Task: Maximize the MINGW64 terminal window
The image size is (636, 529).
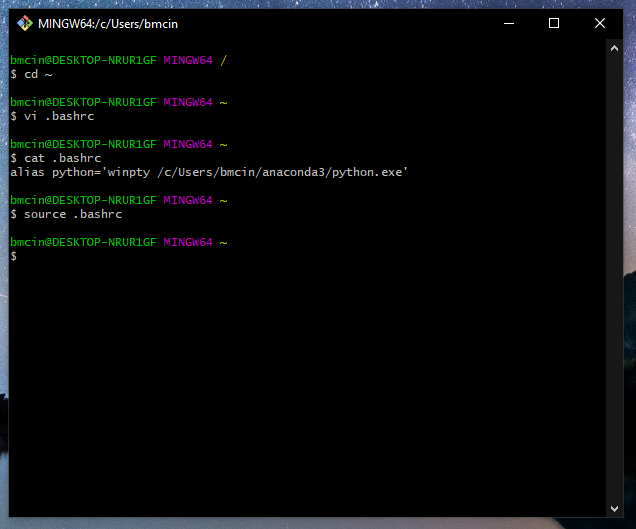Action: 554,24
